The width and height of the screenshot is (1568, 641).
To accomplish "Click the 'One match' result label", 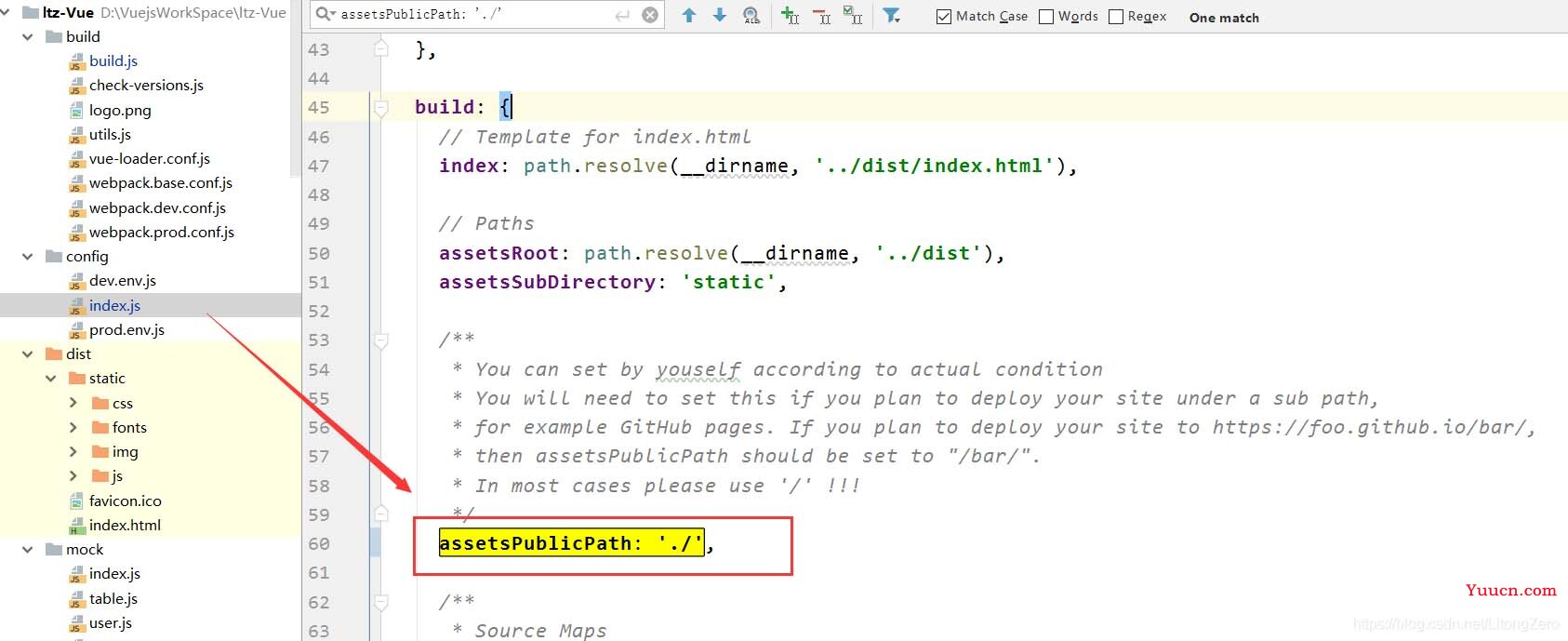I will [x=1224, y=18].
